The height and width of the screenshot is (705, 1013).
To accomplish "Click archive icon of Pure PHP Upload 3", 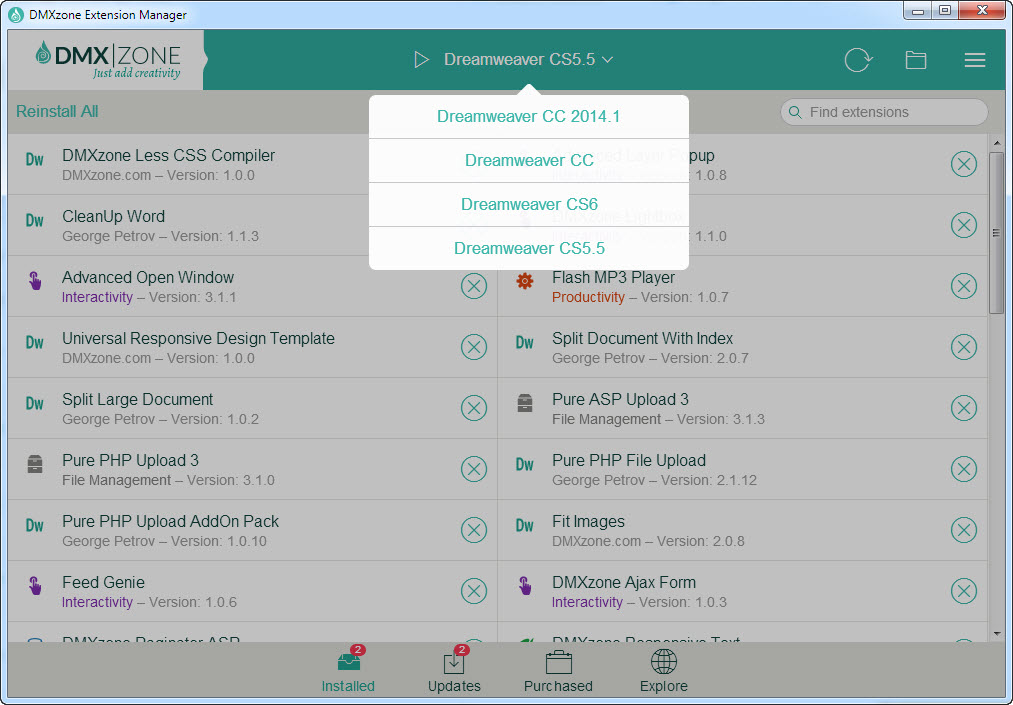I will pyautogui.click(x=35, y=464).
